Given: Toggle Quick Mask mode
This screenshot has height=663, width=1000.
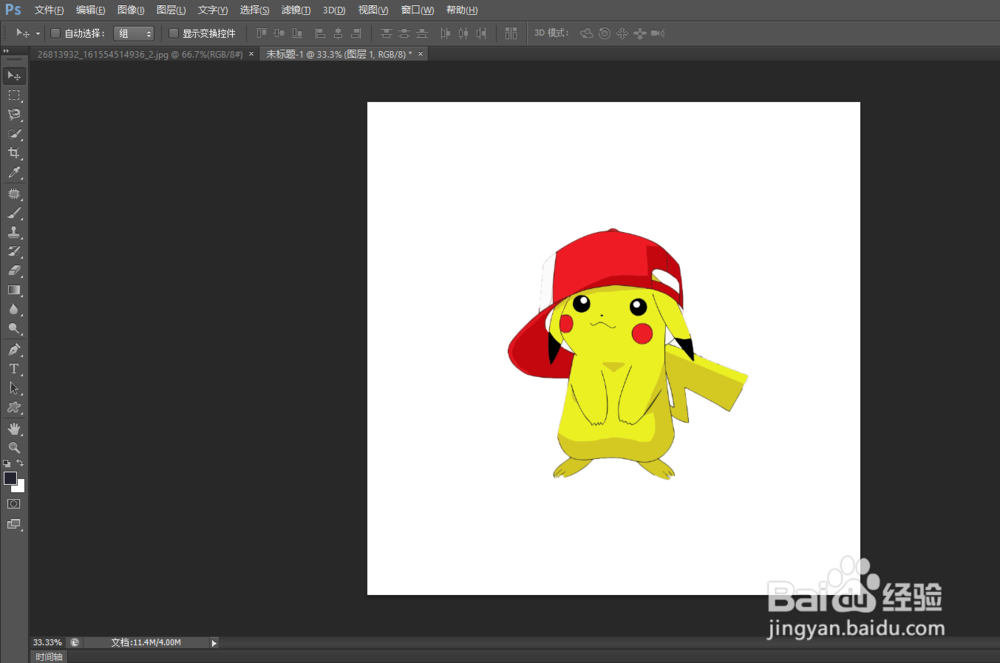Looking at the screenshot, I should [x=13, y=504].
